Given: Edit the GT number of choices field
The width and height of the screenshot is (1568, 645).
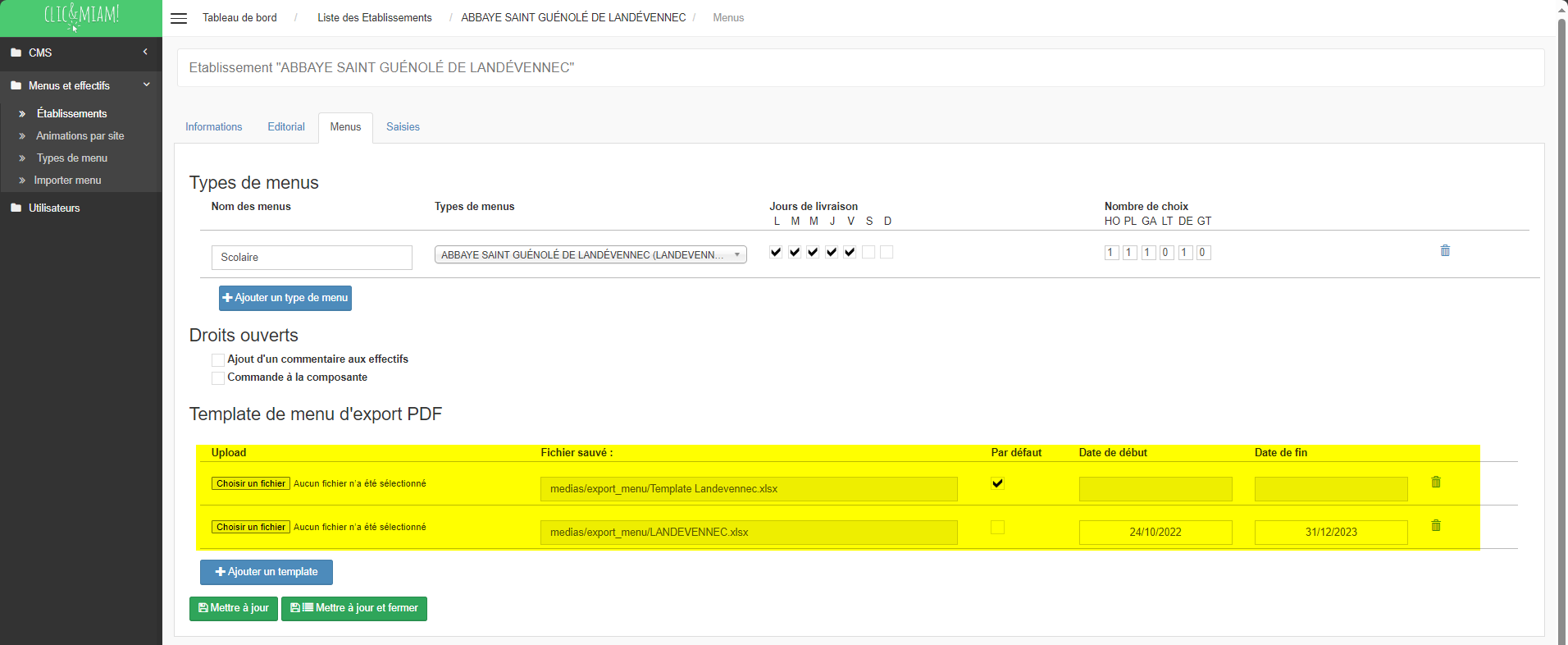Looking at the screenshot, I should tap(1203, 253).
